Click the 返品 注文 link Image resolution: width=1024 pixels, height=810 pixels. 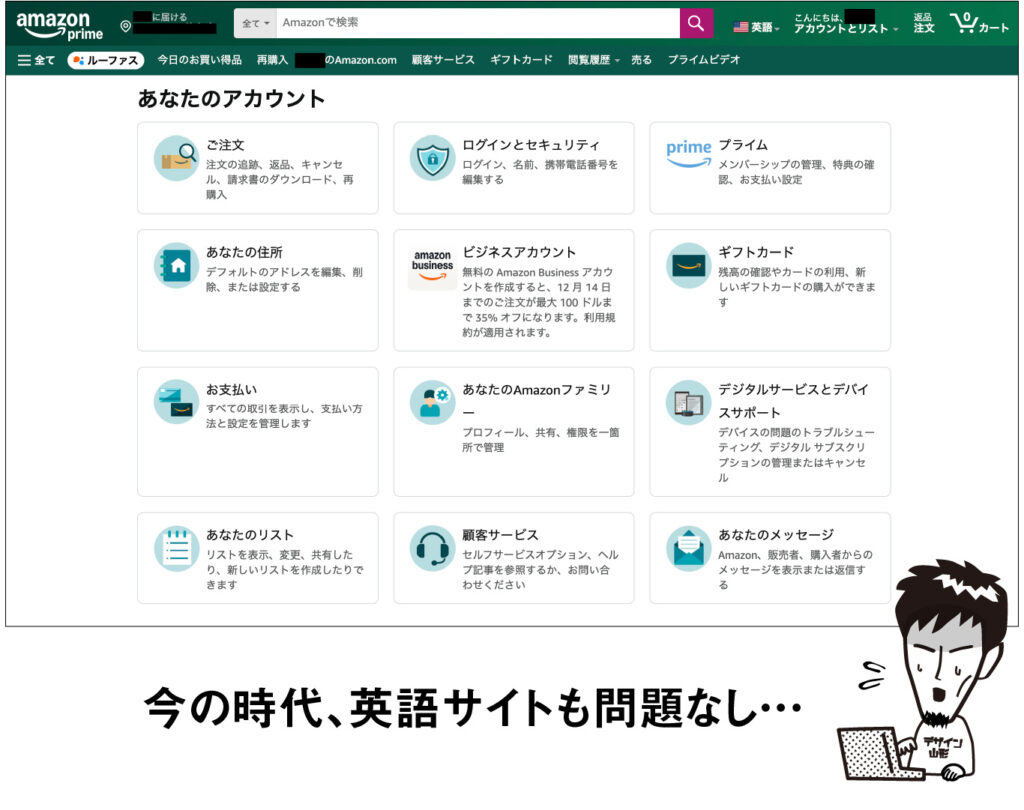[x=923, y=23]
